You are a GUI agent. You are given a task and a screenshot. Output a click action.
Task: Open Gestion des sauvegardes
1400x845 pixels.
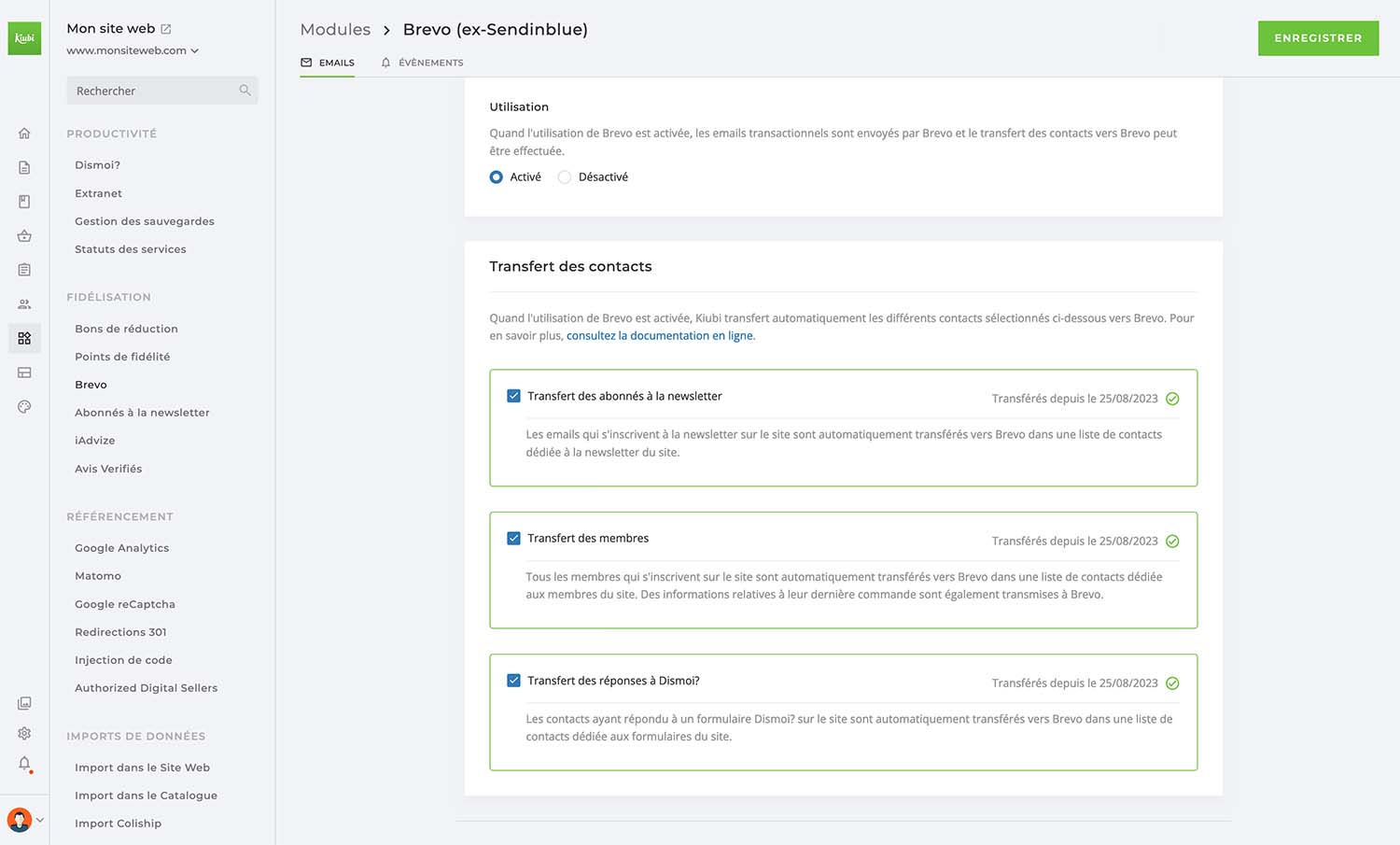click(x=145, y=221)
